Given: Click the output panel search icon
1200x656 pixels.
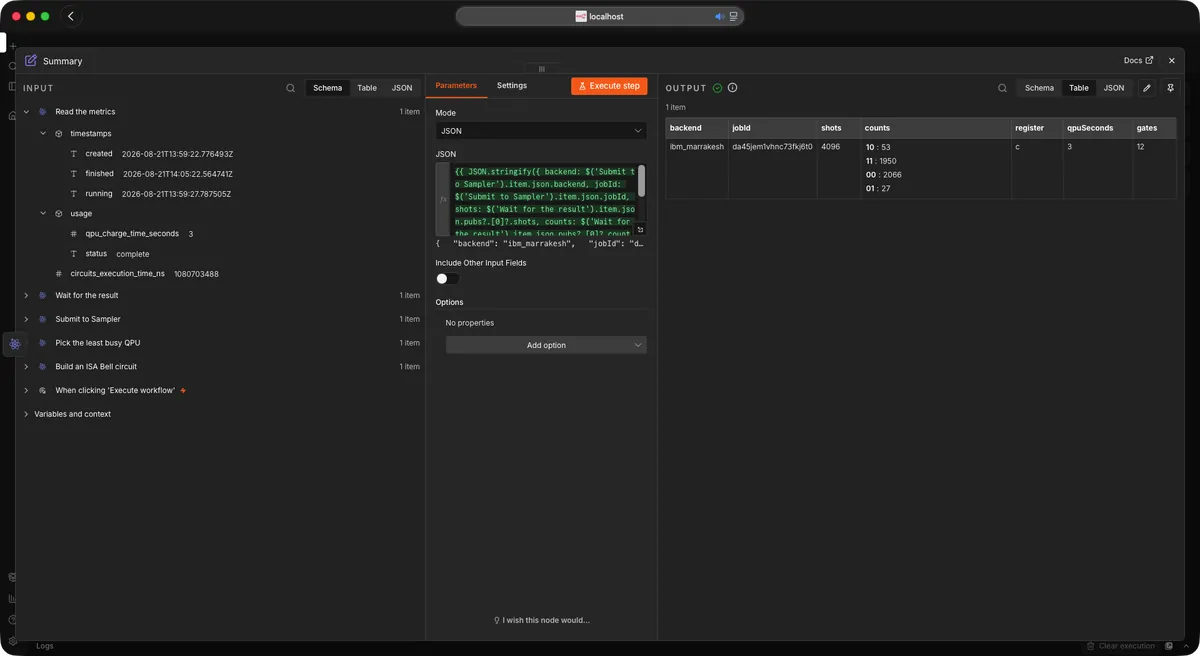Looking at the screenshot, I should coord(1002,88).
